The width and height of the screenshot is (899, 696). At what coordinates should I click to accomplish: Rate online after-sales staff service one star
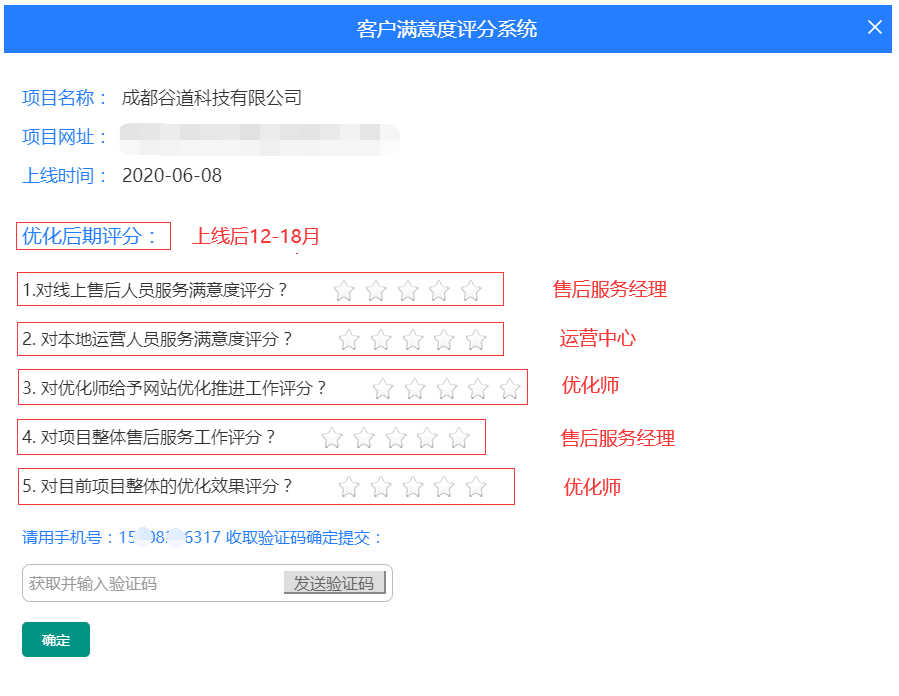pyautogui.click(x=344, y=291)
